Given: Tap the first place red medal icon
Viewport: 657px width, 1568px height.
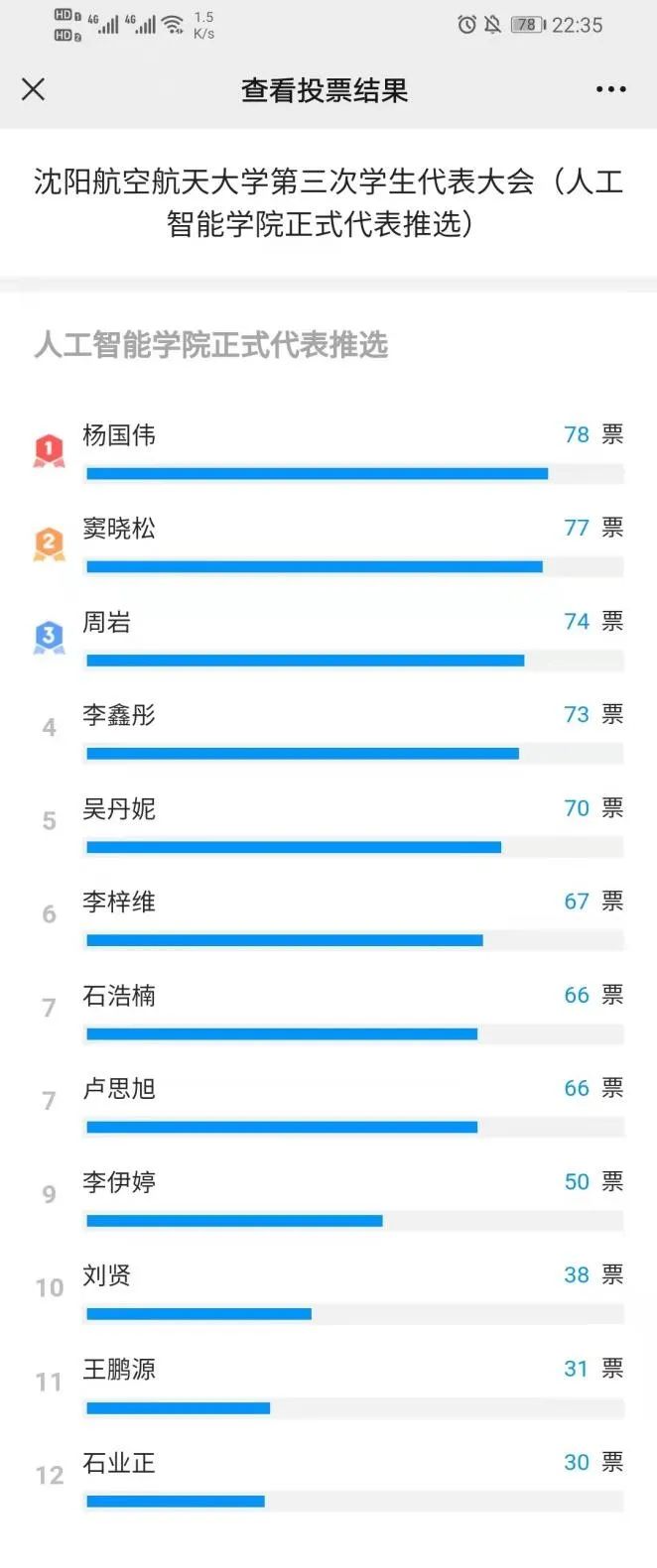Looking at the screenshot, I should coord(49,449).
